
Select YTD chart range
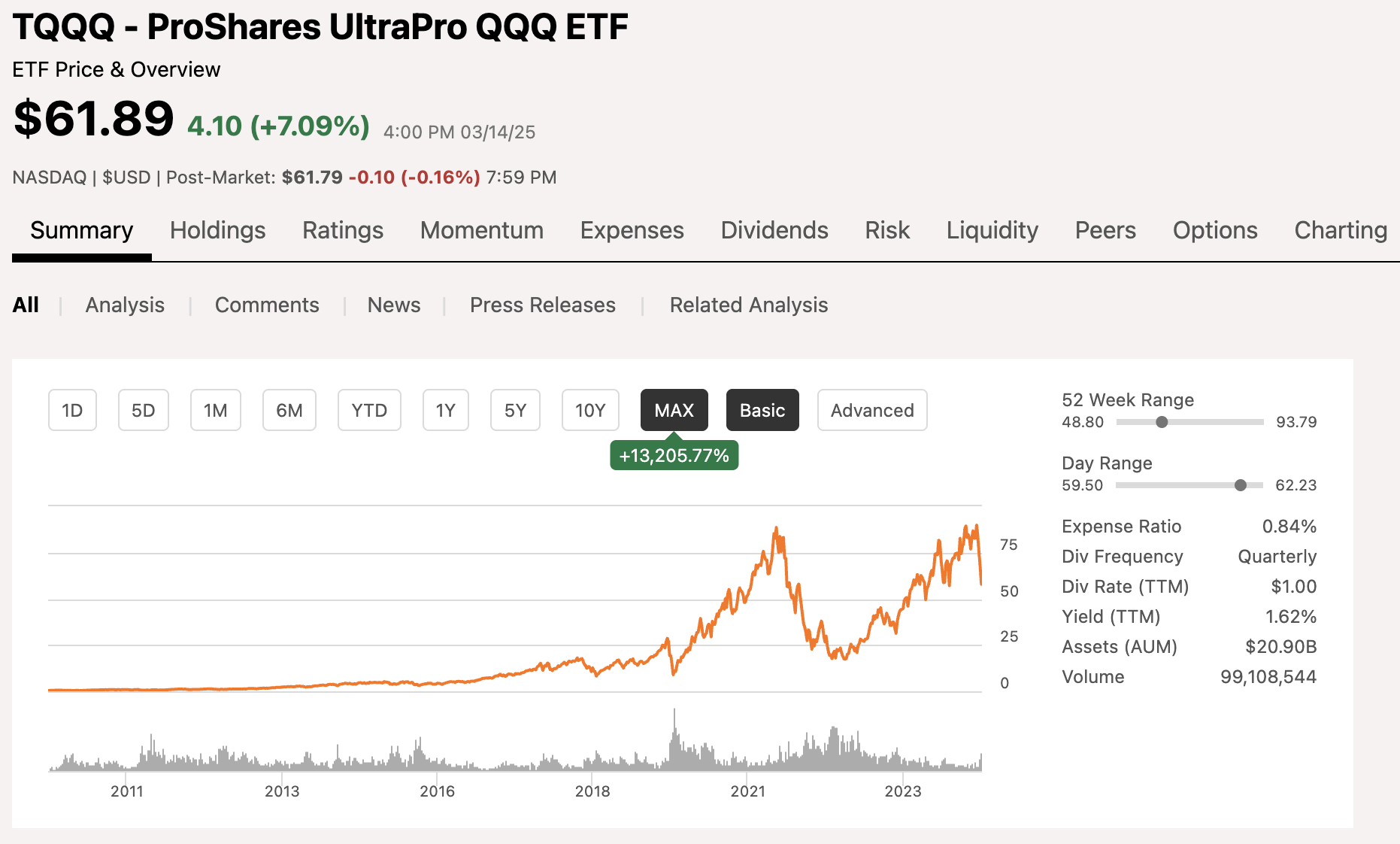[x=369, y=410]
